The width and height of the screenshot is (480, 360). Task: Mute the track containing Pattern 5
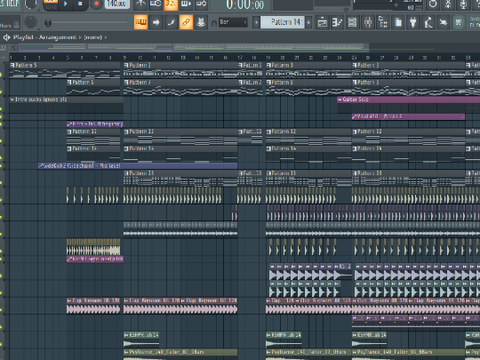(x=1, y=74)
